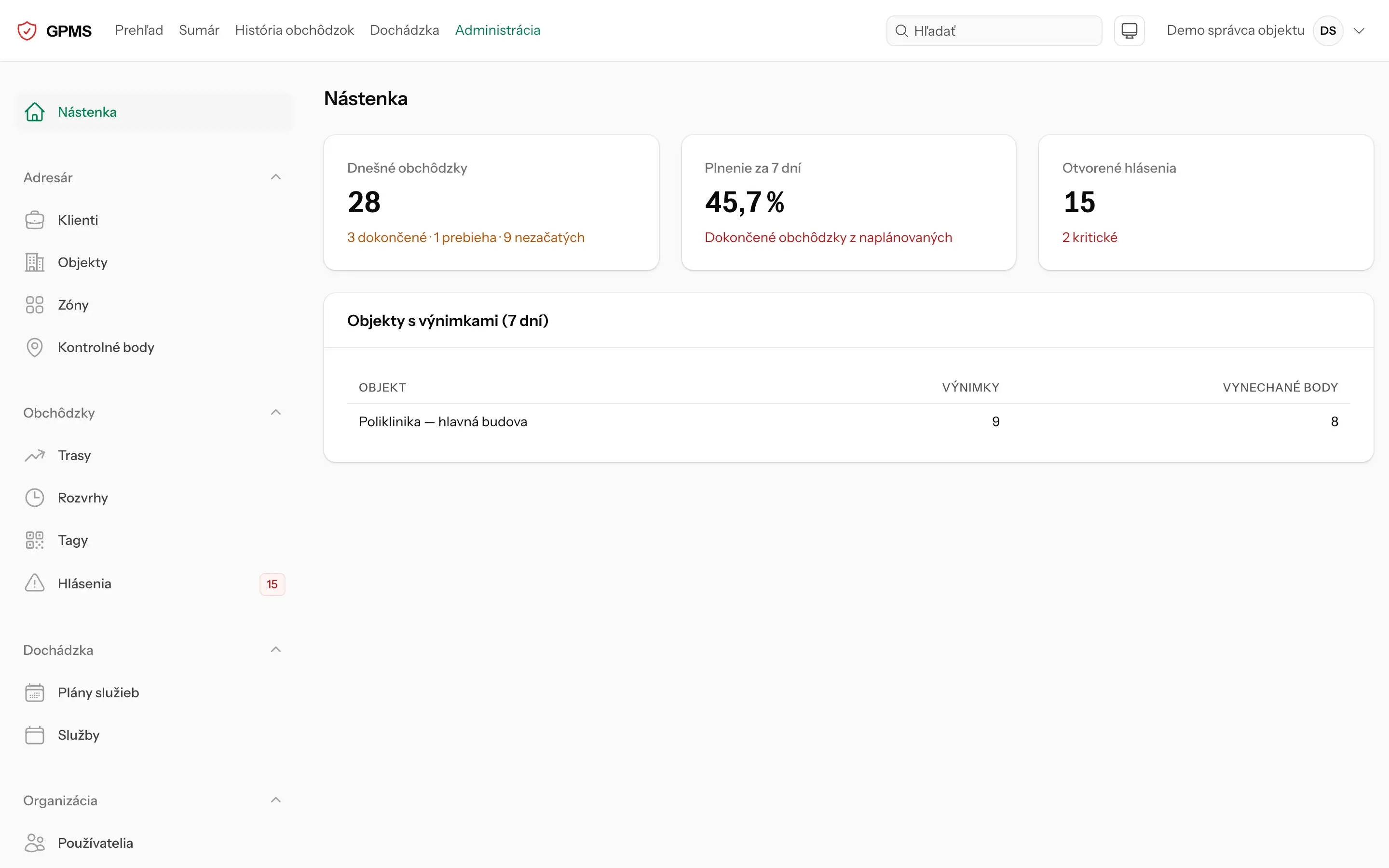Open the Hlásenia sidebar link
The height and width of the screenshot is (868, 1389).
154,584
